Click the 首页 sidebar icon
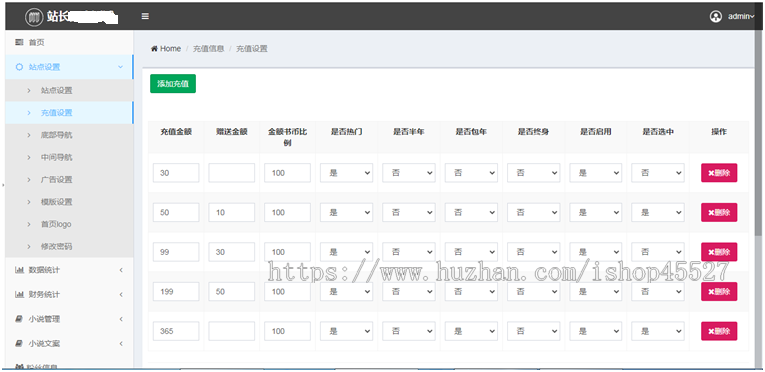The image size is (765, 372). point(19,42)
